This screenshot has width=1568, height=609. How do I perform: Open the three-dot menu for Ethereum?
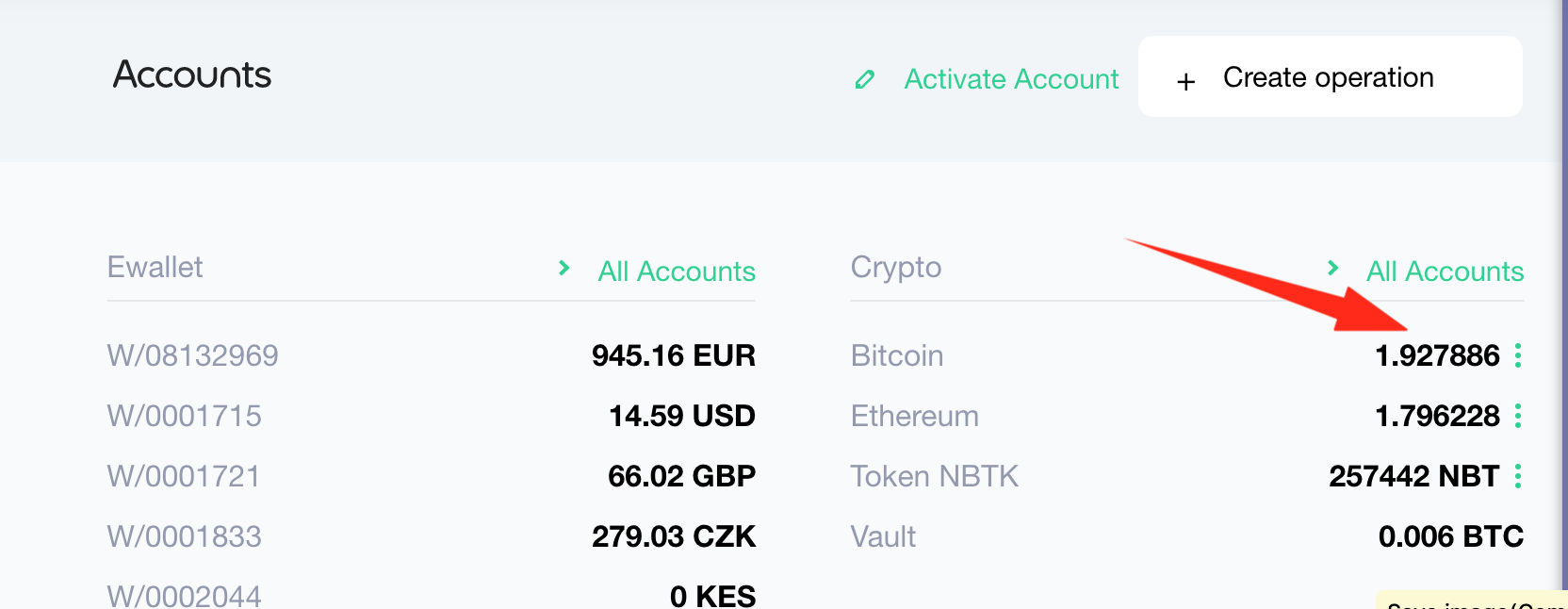1518,416
